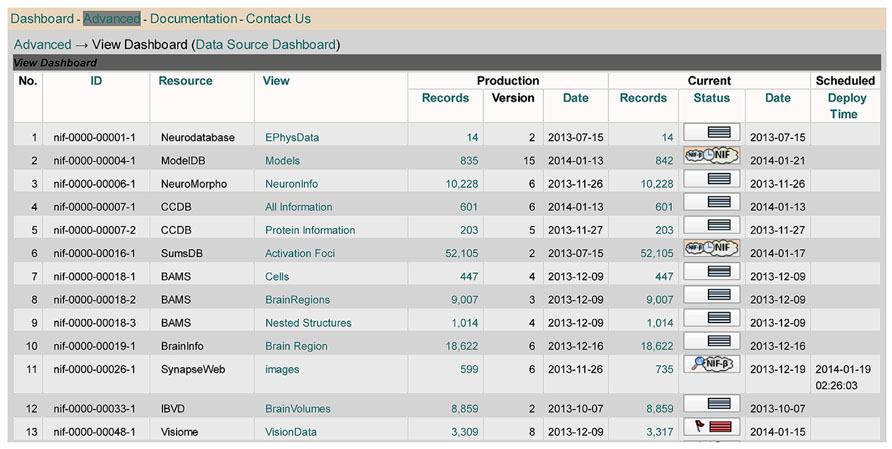Select the View Dashboard panel title
This screenshot has height=449, width=892.
(55, 63)
